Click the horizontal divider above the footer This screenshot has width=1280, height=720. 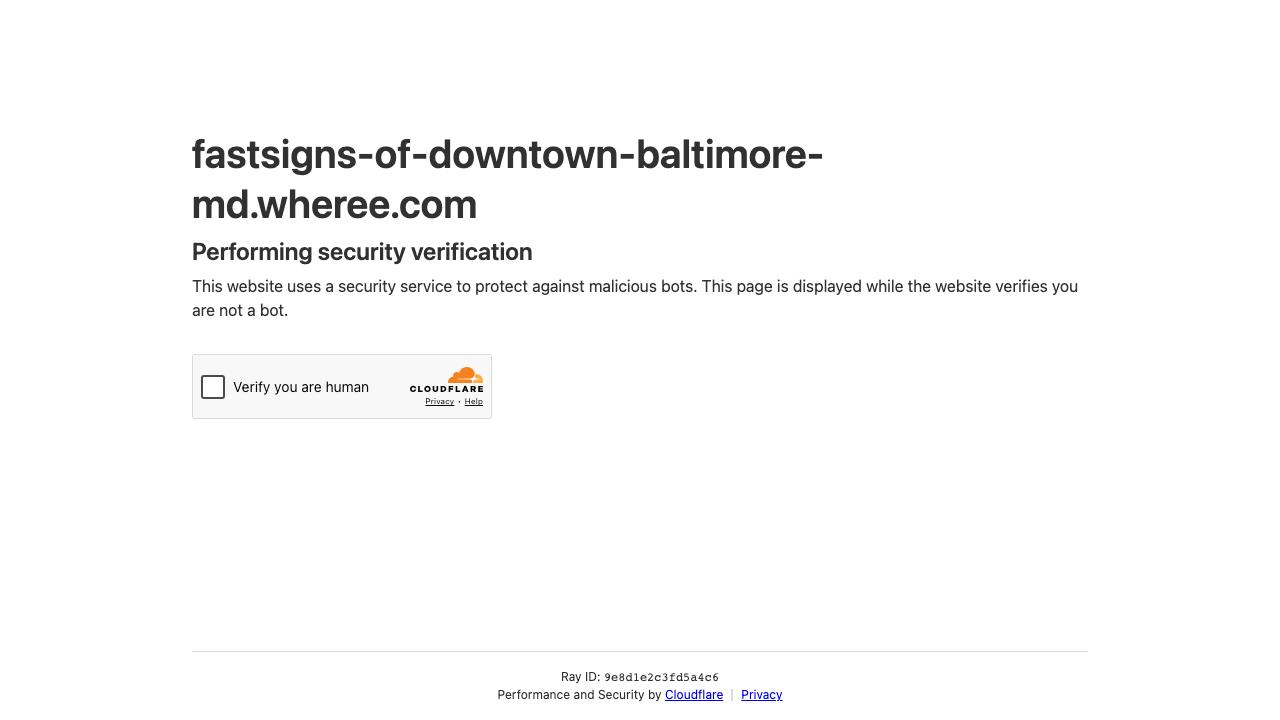(x=640, y=651)
